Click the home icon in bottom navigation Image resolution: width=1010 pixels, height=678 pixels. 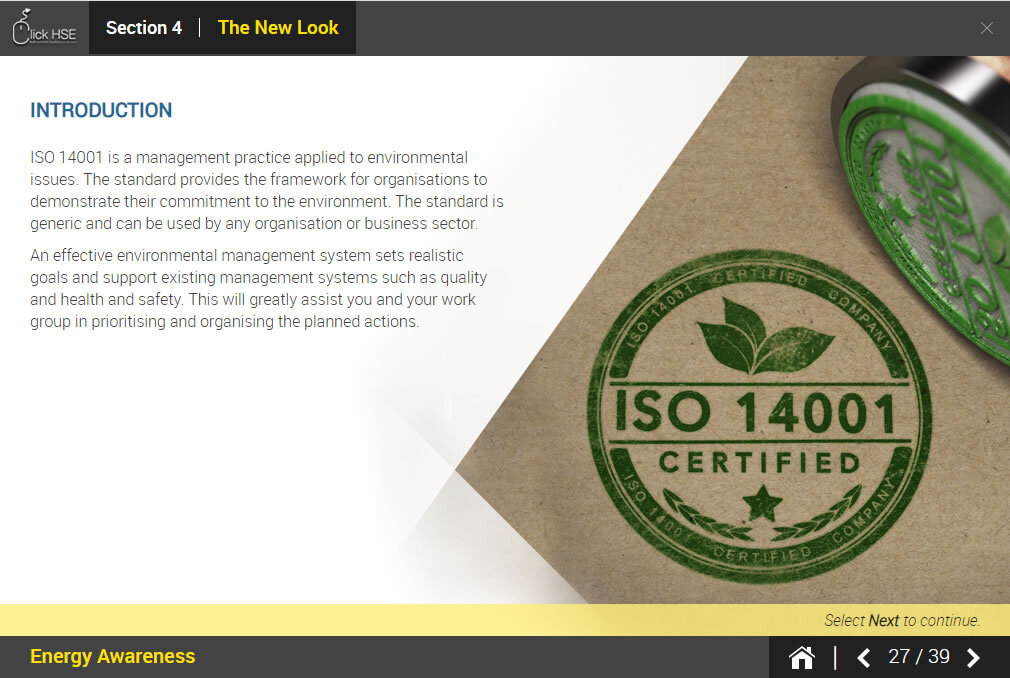[801, 657]
